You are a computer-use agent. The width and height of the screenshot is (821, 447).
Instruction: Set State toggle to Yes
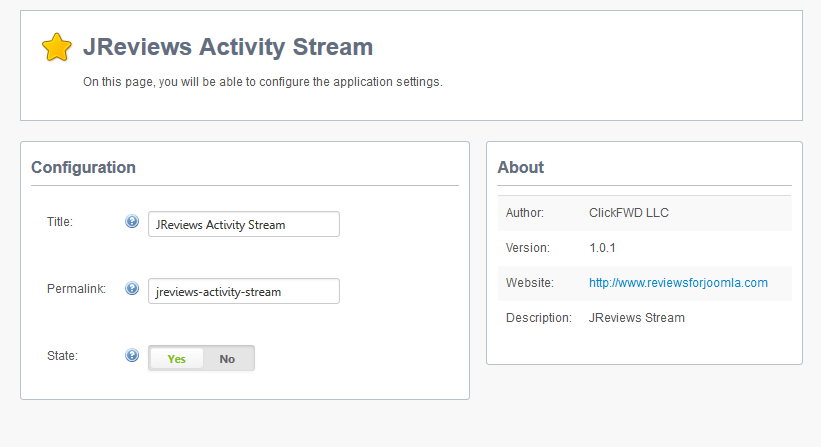click(176, 359)
